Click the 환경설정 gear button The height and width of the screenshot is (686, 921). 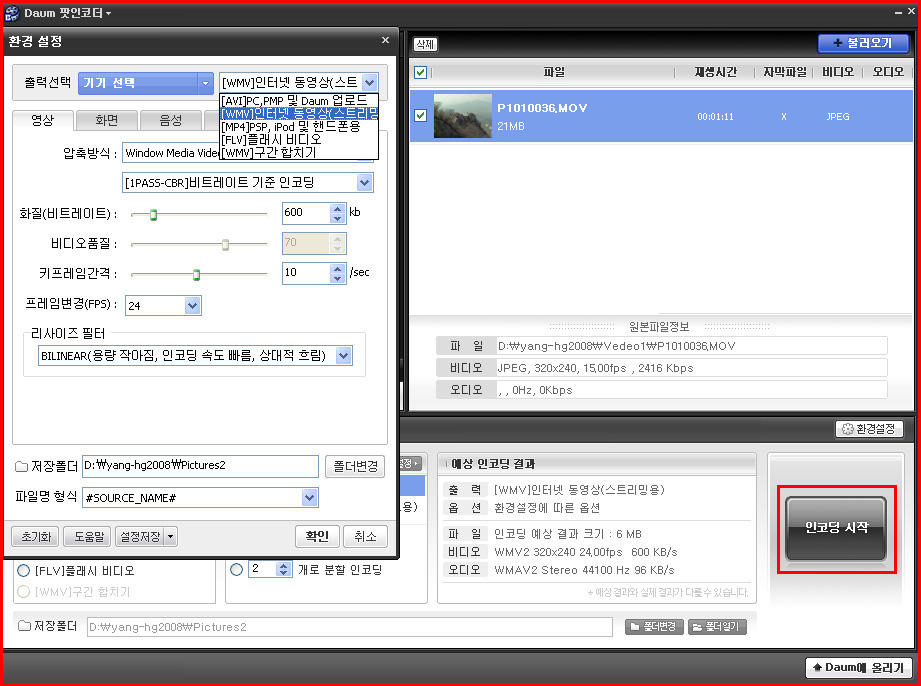(x=869, y=429)
